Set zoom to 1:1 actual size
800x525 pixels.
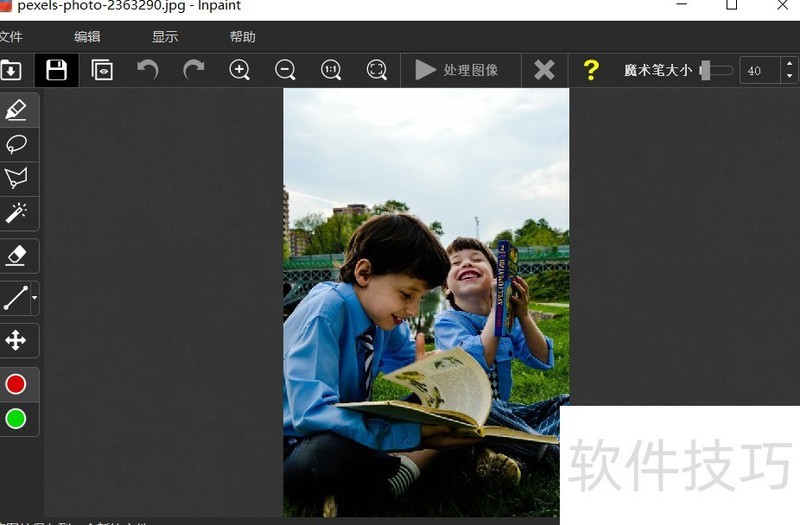(331, 70)
